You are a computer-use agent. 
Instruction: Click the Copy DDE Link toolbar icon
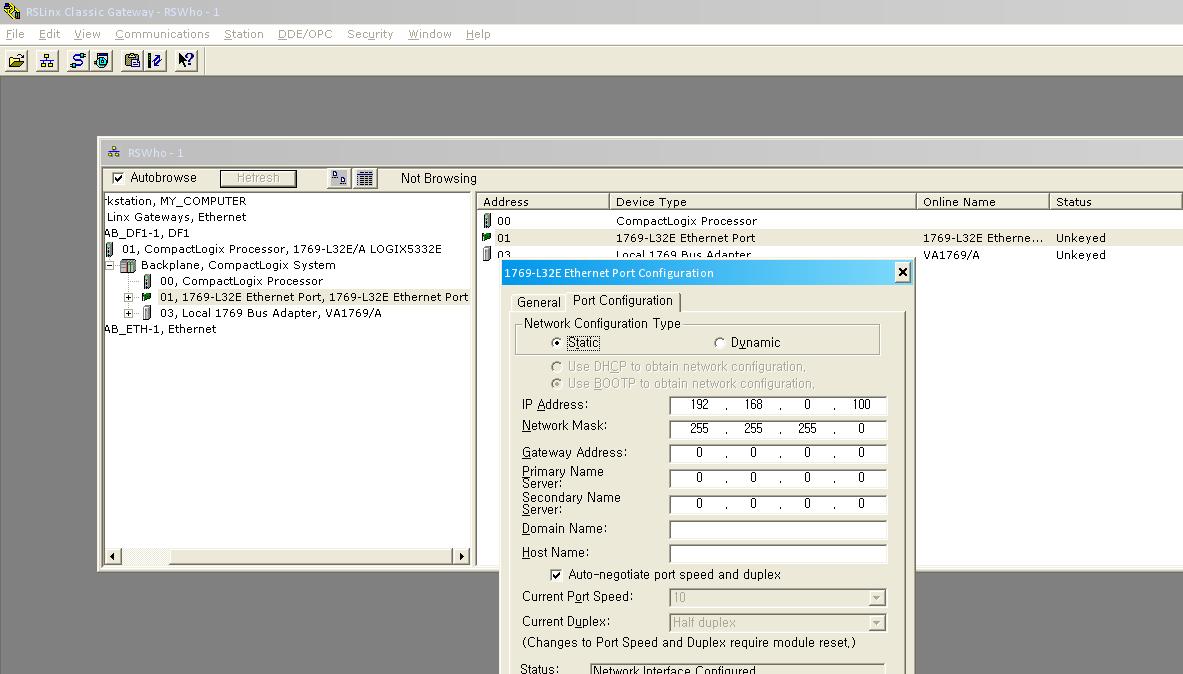click(132, 60)
